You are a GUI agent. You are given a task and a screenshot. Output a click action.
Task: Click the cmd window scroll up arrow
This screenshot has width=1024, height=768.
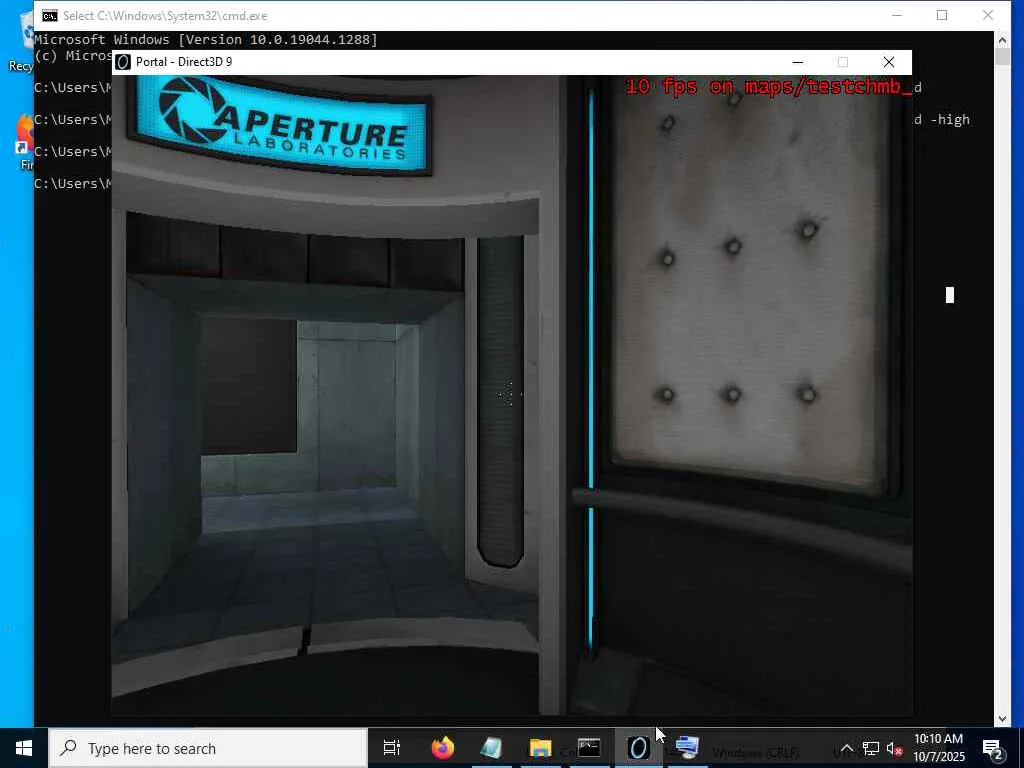(x=1002, y=40)
